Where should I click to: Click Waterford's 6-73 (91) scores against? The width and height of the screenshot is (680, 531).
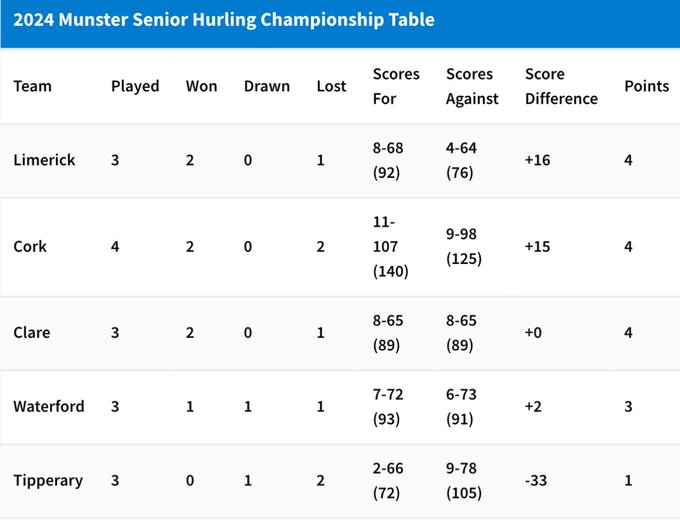click(x=461, y=406)
